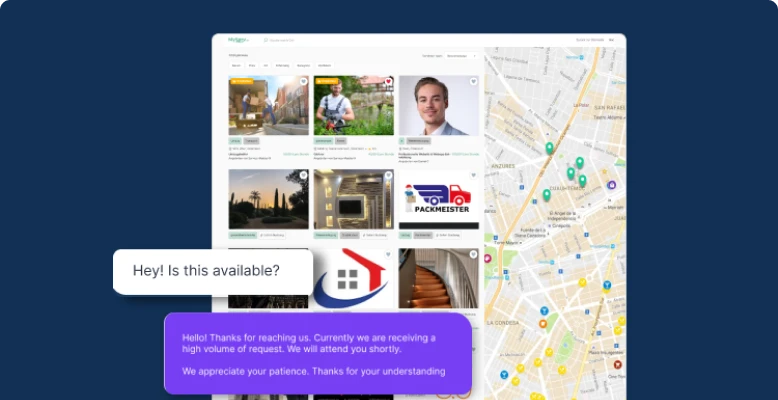Click gray tag under gardener listing
The image size is (778, 400).
pyautogui.click(x=341, y=141)
